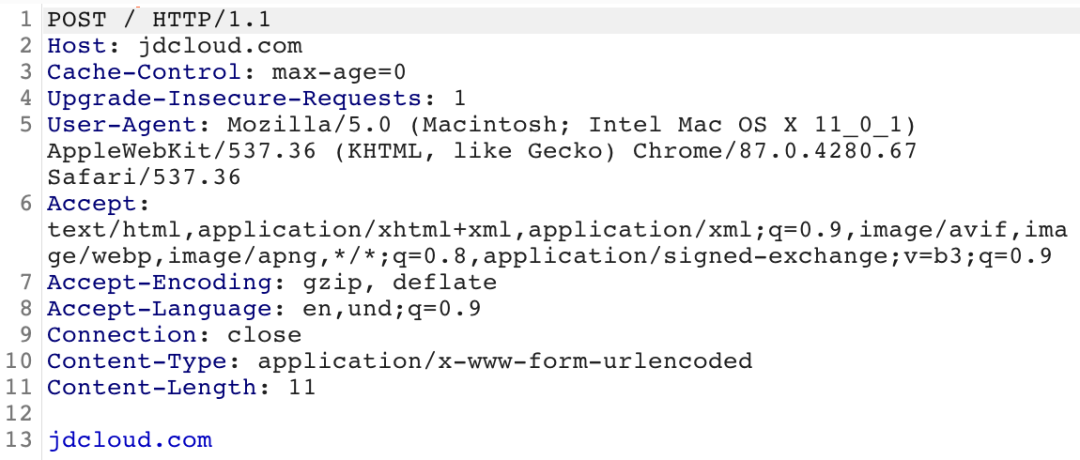Click the Accept-Language header name
Screen dimensions: 1080x460
coord(157,308)
